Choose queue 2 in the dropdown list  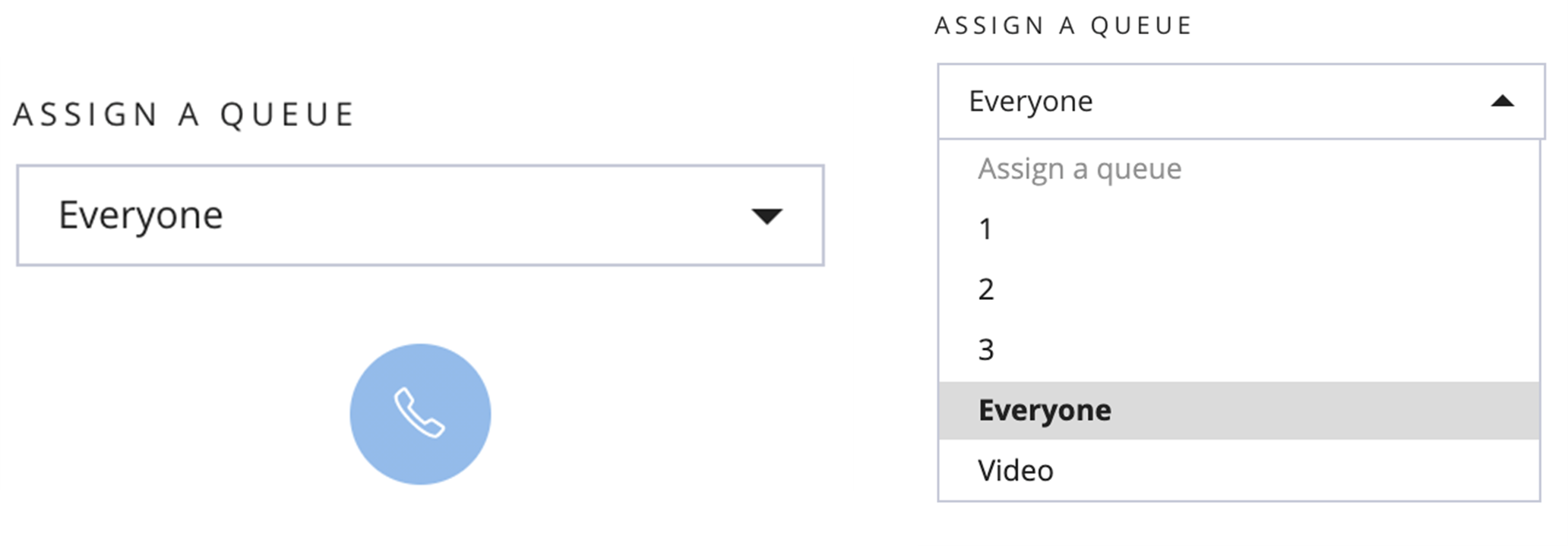1239,289
